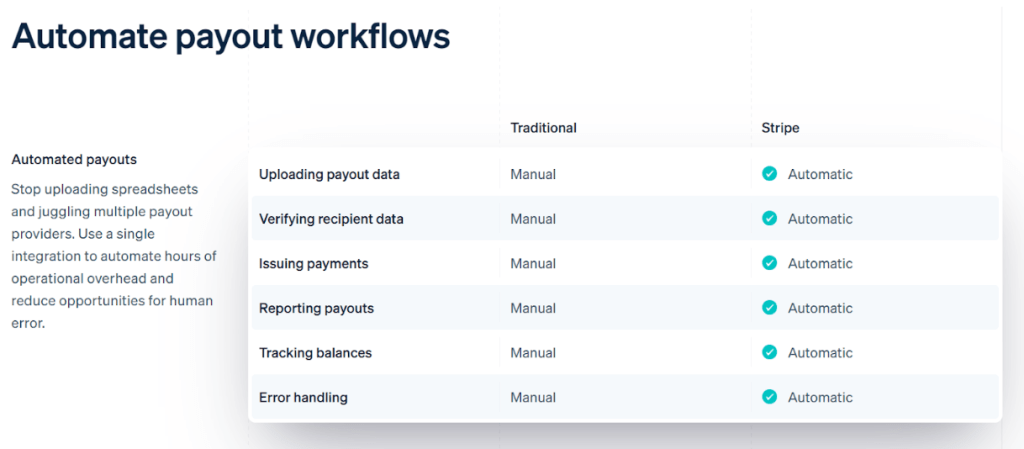Click 'Manual' in the Tracking balances row

533,352
